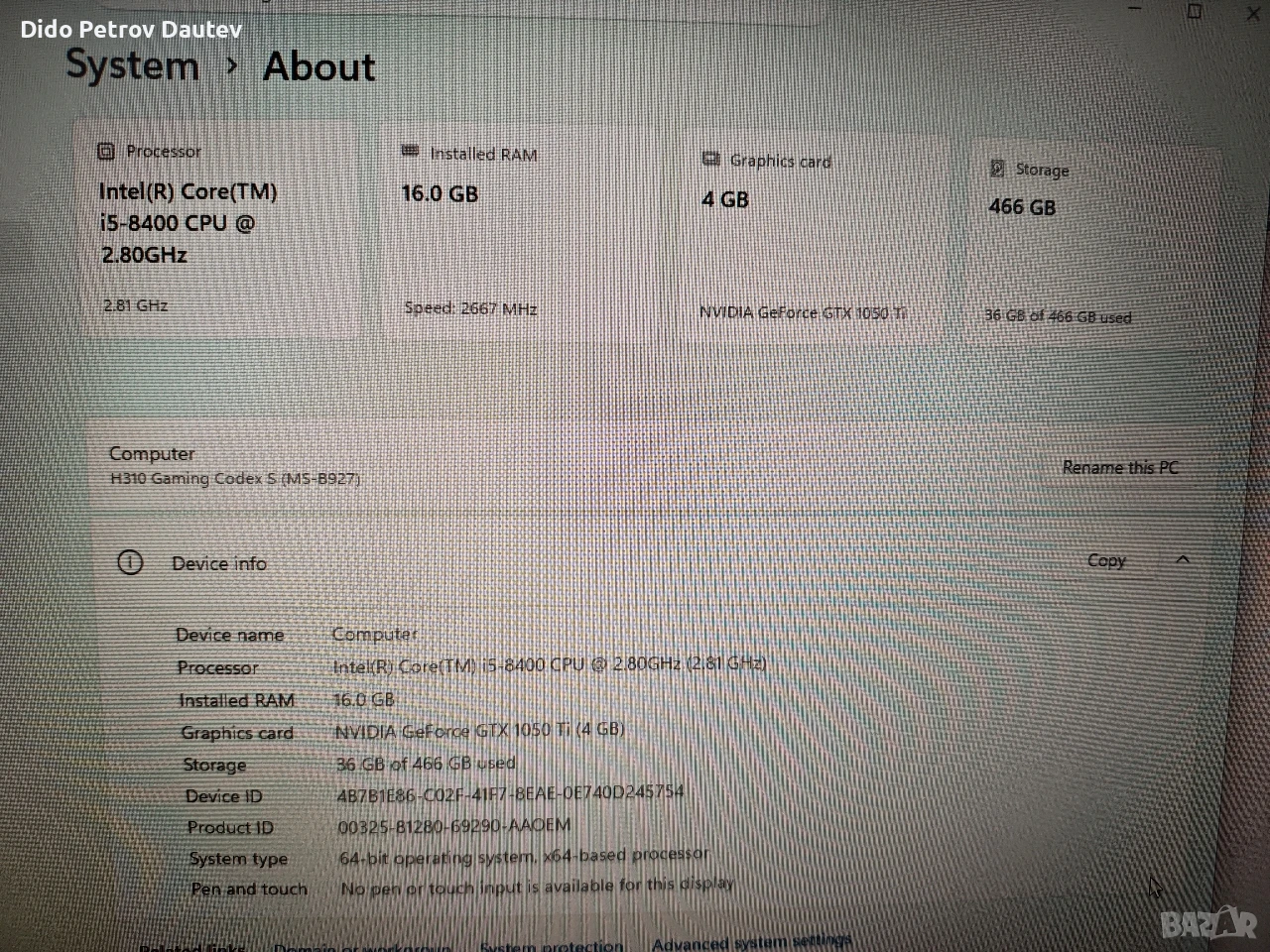Viewport: 1270px width, 952px height.
Task: Go back to System in breadcrumb
Action: point(132,65)
